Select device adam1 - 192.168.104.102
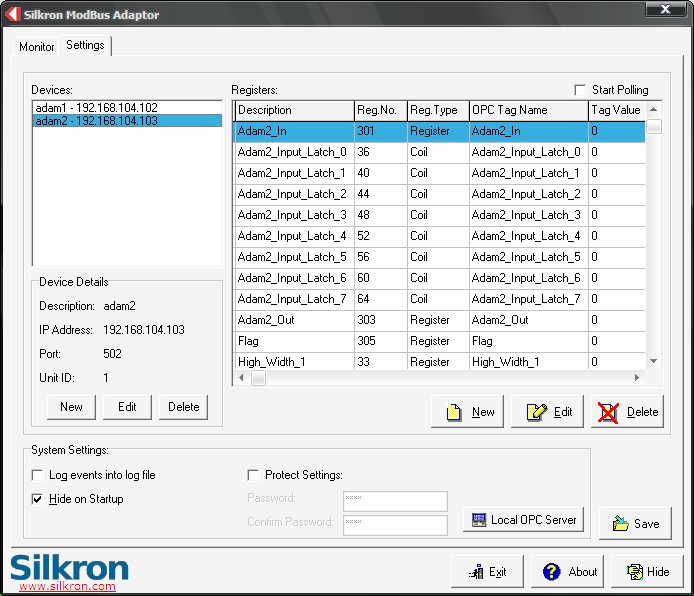This screenshot has height=596, width=694. pos(127,108)
